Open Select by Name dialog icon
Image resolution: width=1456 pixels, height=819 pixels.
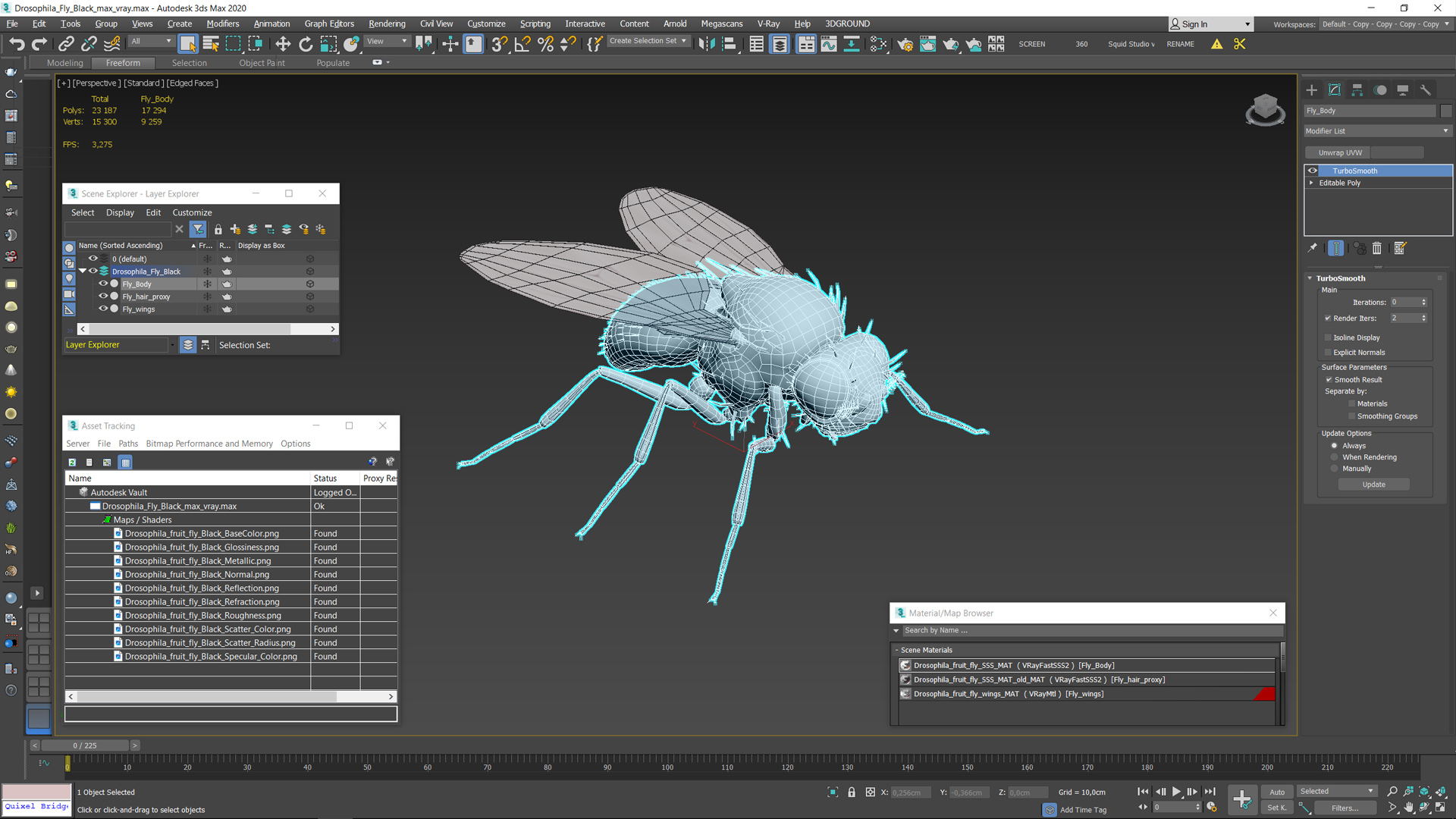[211, 44]
